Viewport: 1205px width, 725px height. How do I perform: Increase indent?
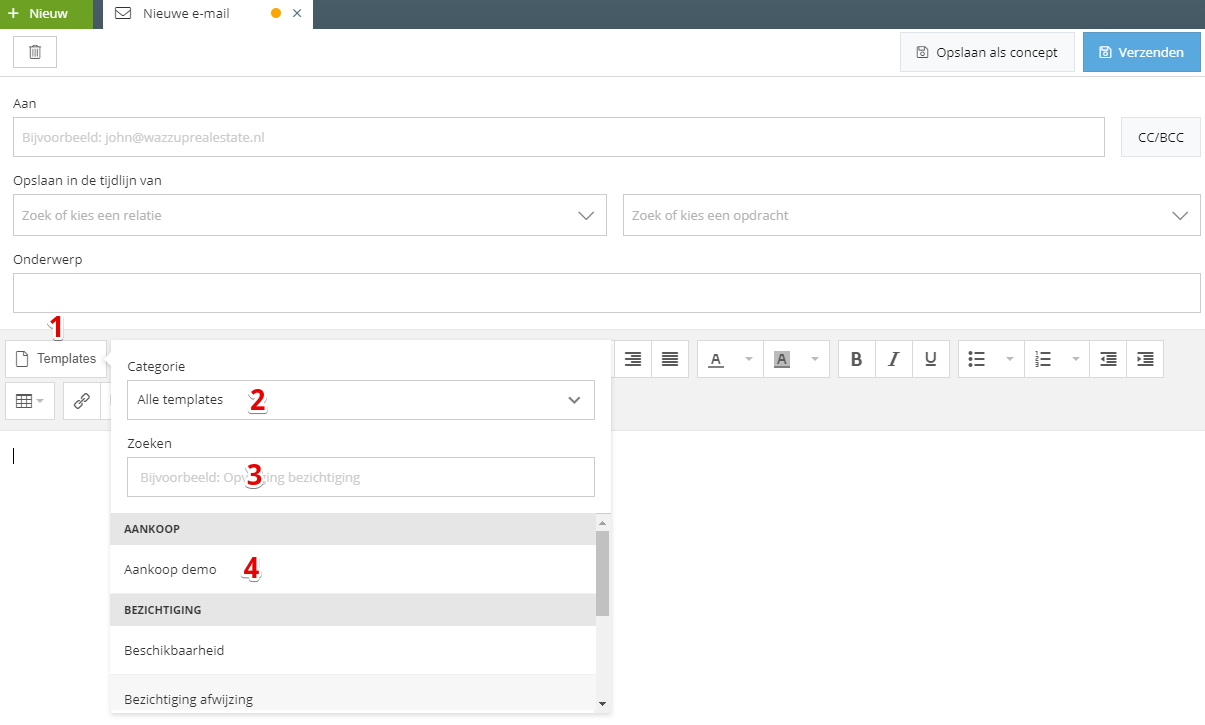click(1145, 359)
